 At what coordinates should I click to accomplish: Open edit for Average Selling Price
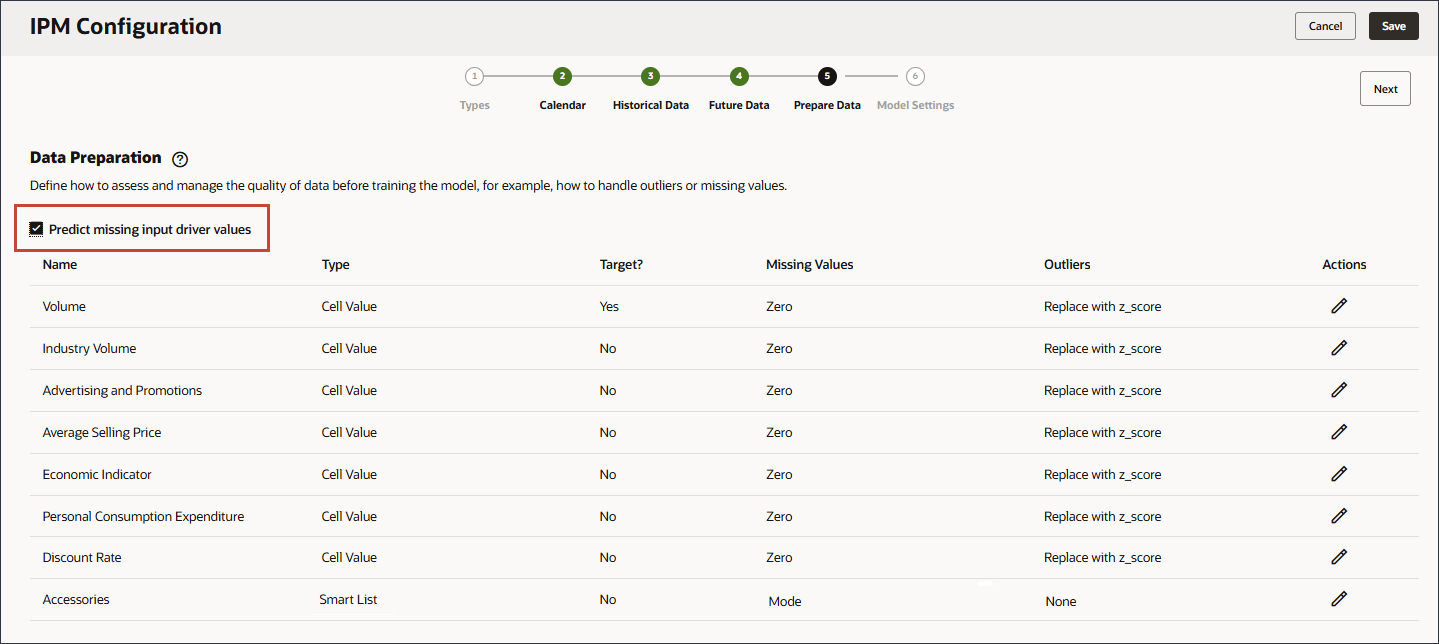pos(1339,432)
